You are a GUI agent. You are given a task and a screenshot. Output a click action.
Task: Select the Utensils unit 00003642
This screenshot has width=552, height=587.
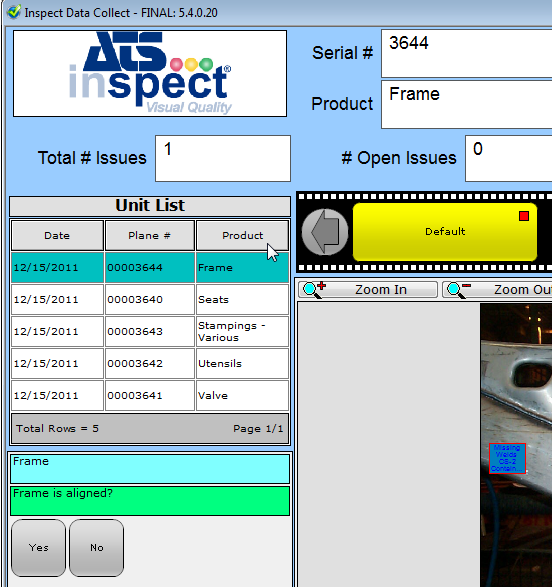point(150,364)
